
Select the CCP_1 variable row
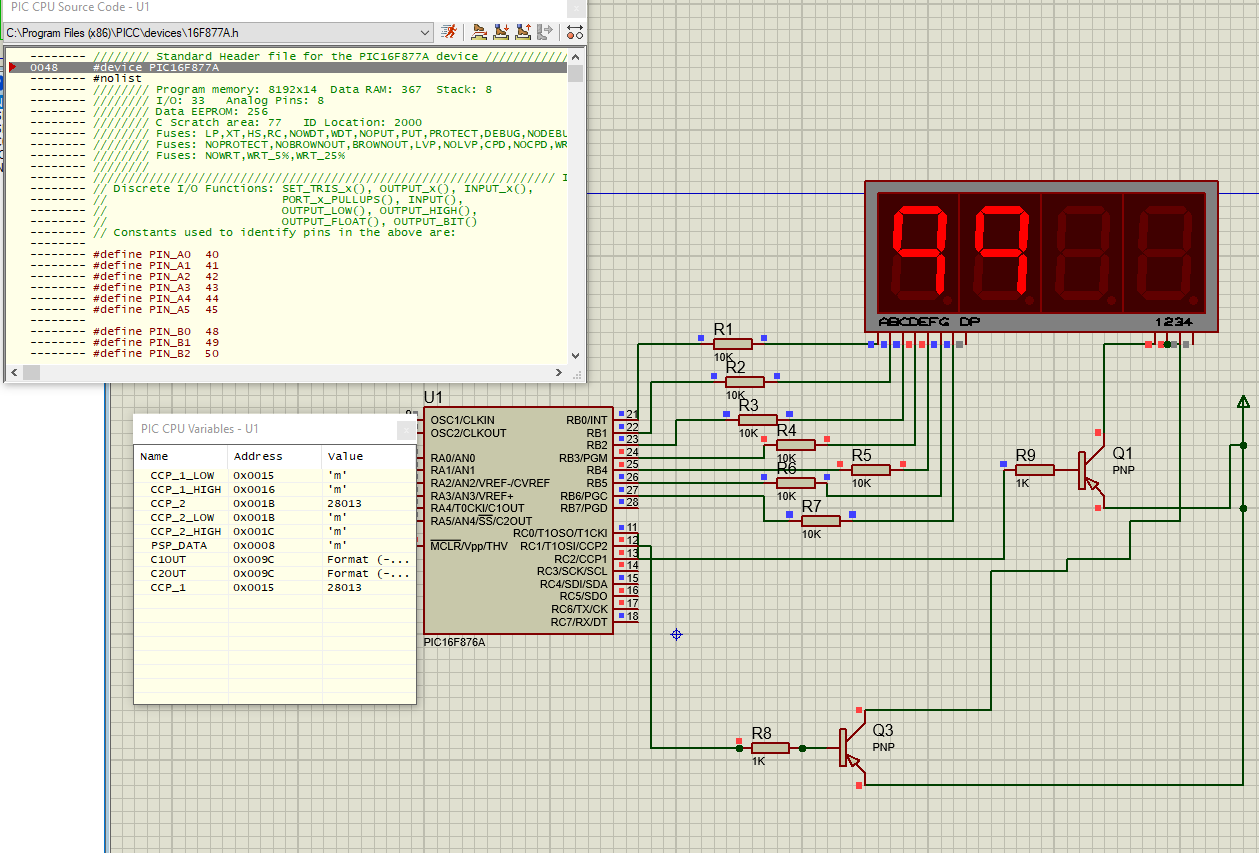coord(275,587)
